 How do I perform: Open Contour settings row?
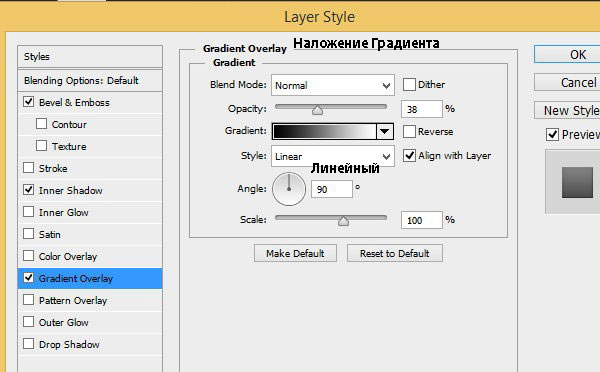coord(90,124)
